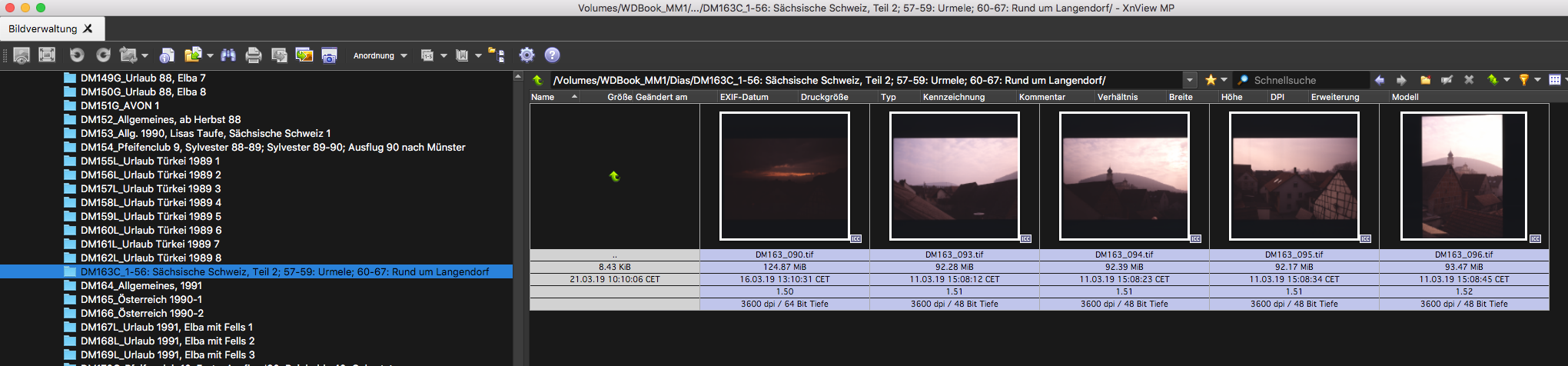Screen dimensions: 1568x366
Task: Switch to fullscreen view icon
Action: pyautogui.click(x=48, y=55)
